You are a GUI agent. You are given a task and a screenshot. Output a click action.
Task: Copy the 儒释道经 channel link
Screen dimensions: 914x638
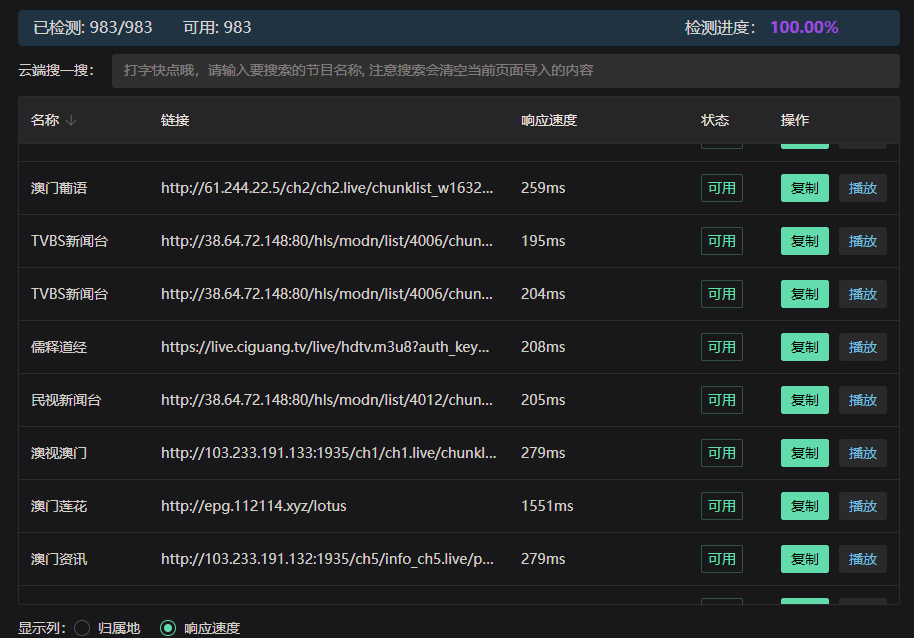(x=804, y=347)
